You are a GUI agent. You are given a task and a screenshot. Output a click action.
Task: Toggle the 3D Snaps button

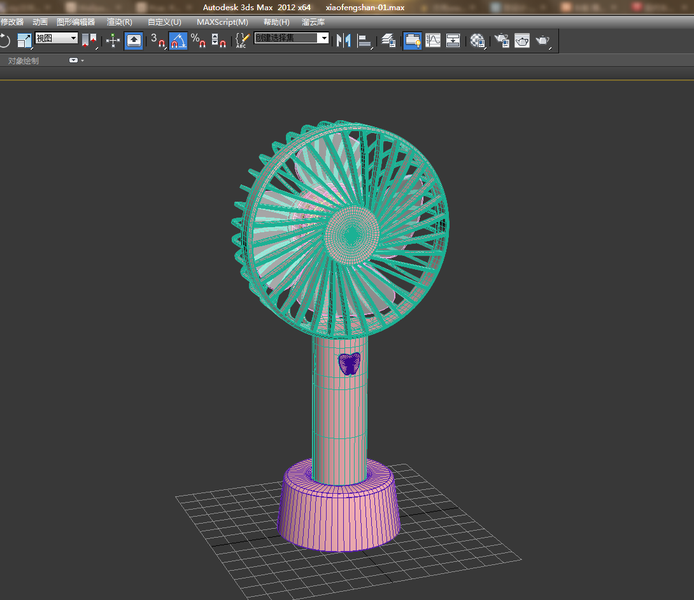(158, 40)
